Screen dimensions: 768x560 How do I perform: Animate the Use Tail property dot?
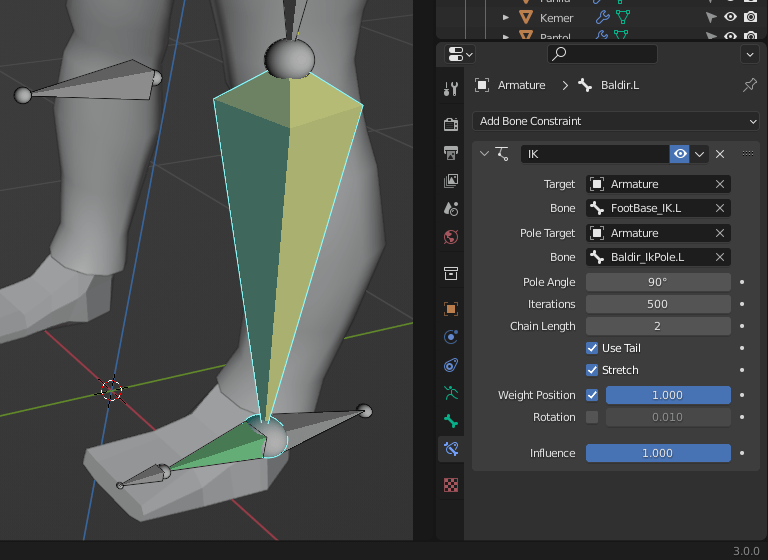(742, 348)
